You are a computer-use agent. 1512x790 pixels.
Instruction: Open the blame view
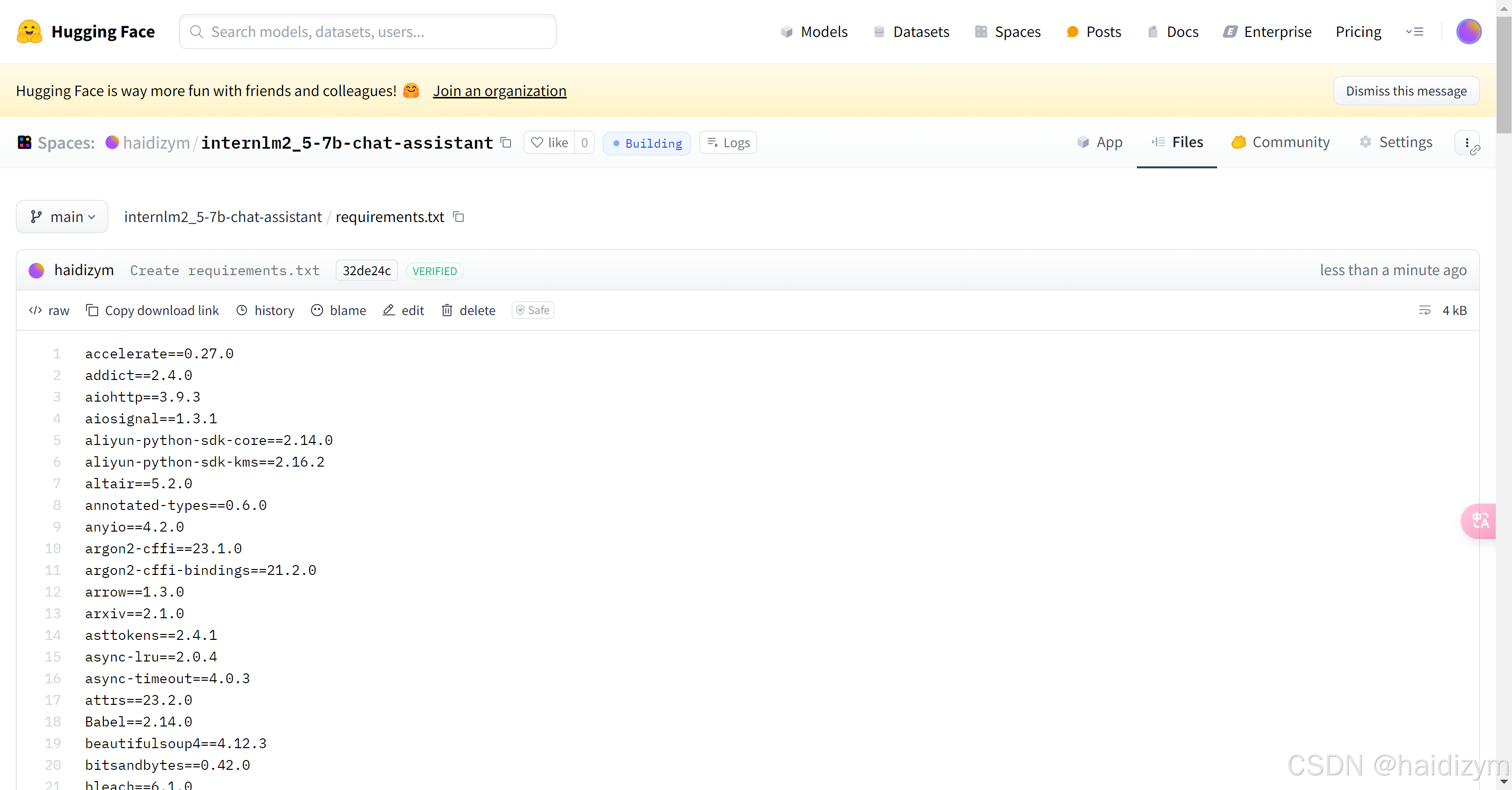click(339, 311)
